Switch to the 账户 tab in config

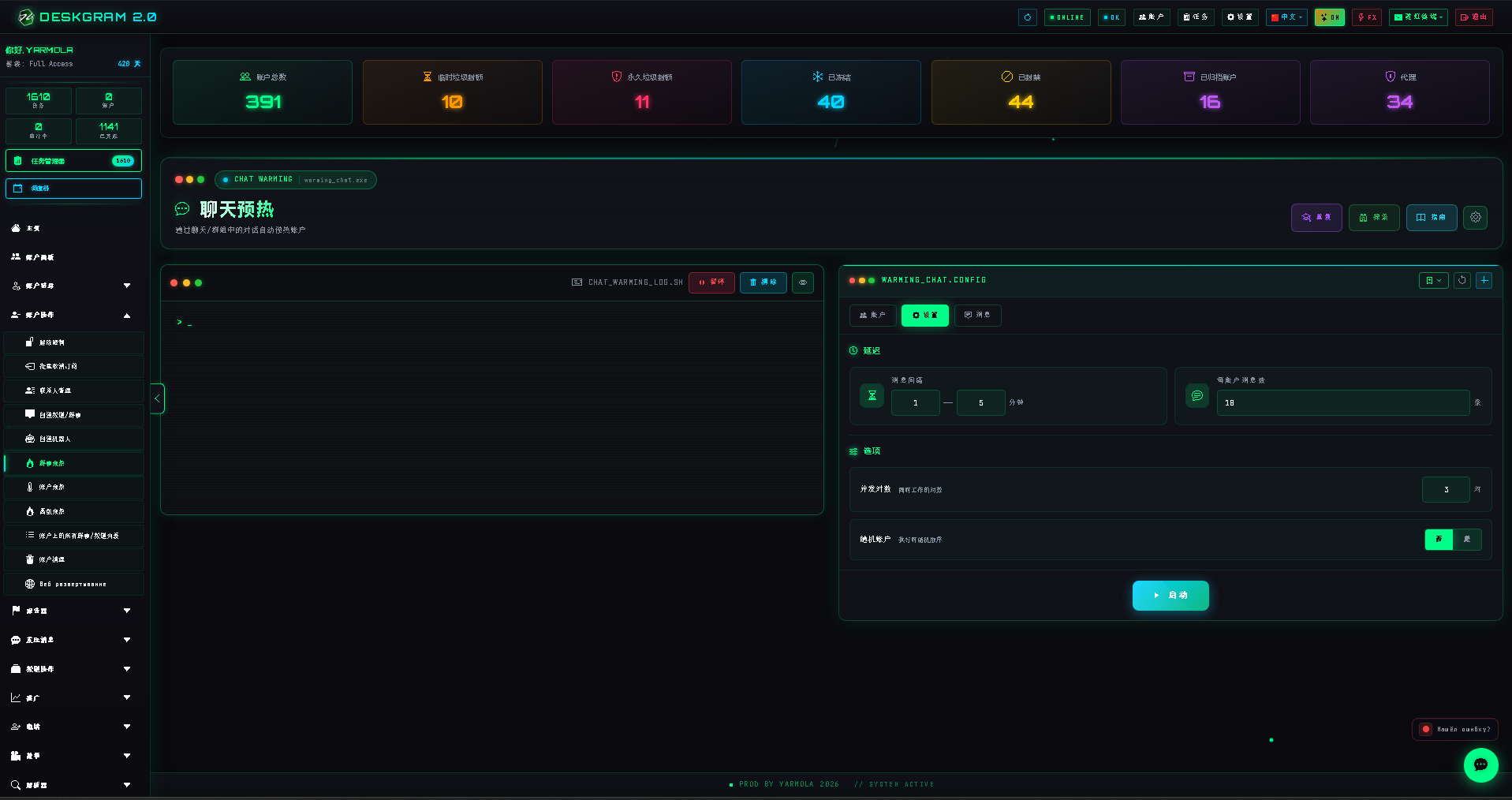coord(872,315)
